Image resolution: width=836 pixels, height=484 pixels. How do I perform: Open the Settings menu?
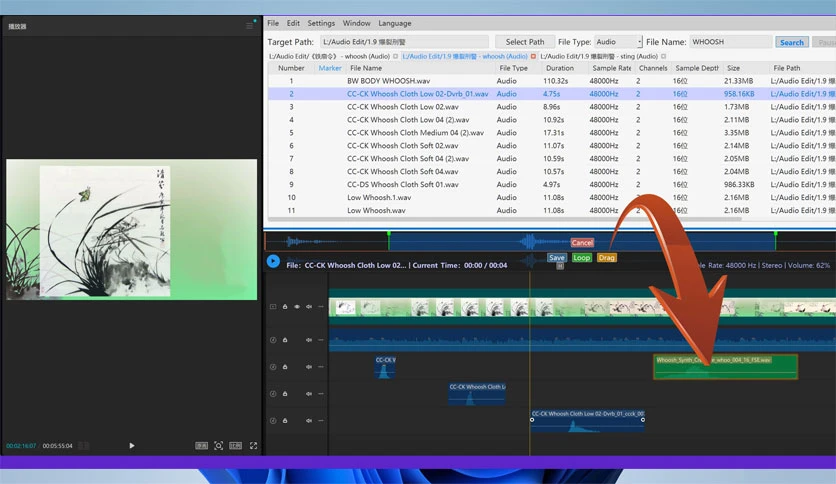pyautogui.click(x=321, y=23)
